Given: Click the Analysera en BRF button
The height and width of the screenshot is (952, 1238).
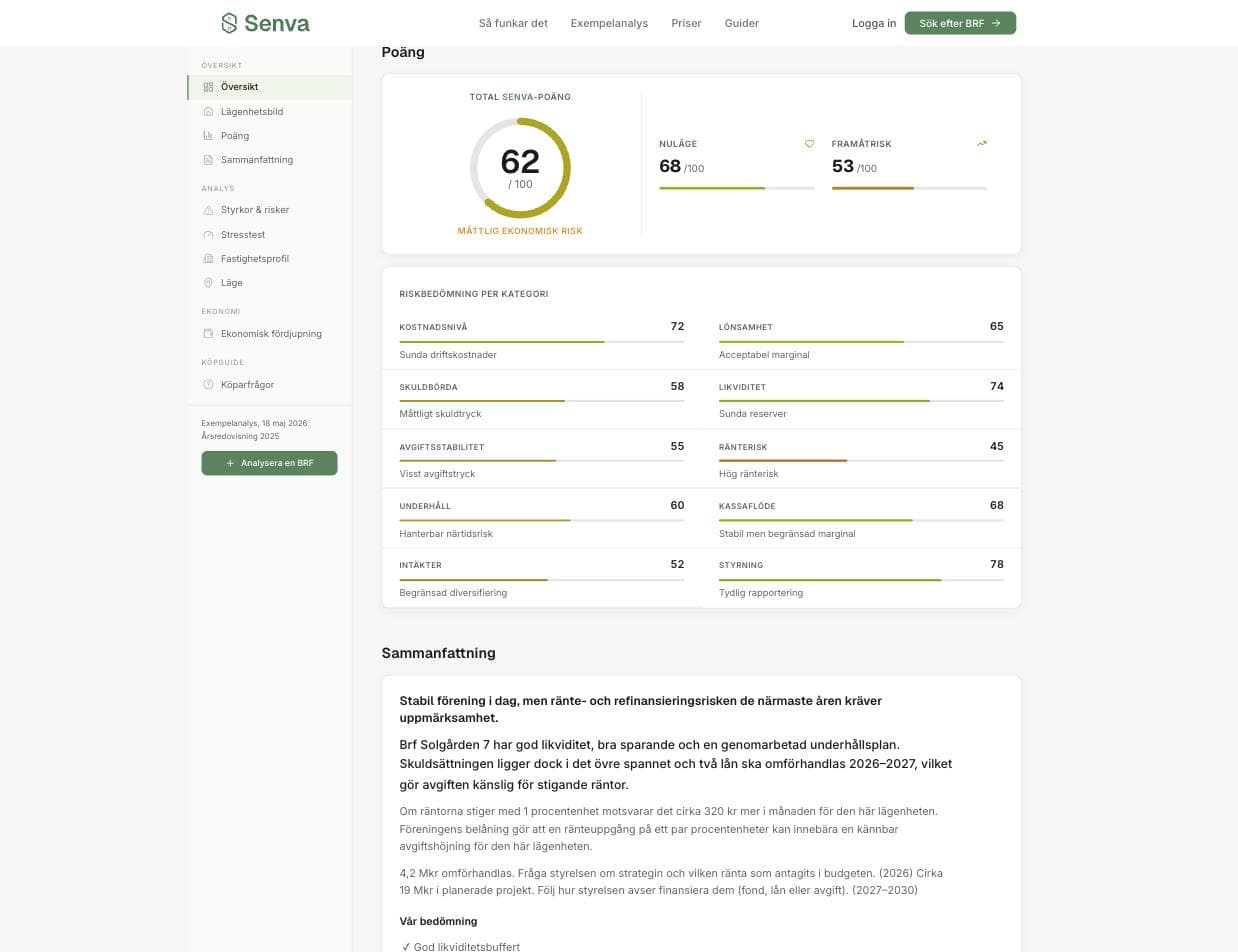Looking at the screenshot, I should (x=269, y=463).
